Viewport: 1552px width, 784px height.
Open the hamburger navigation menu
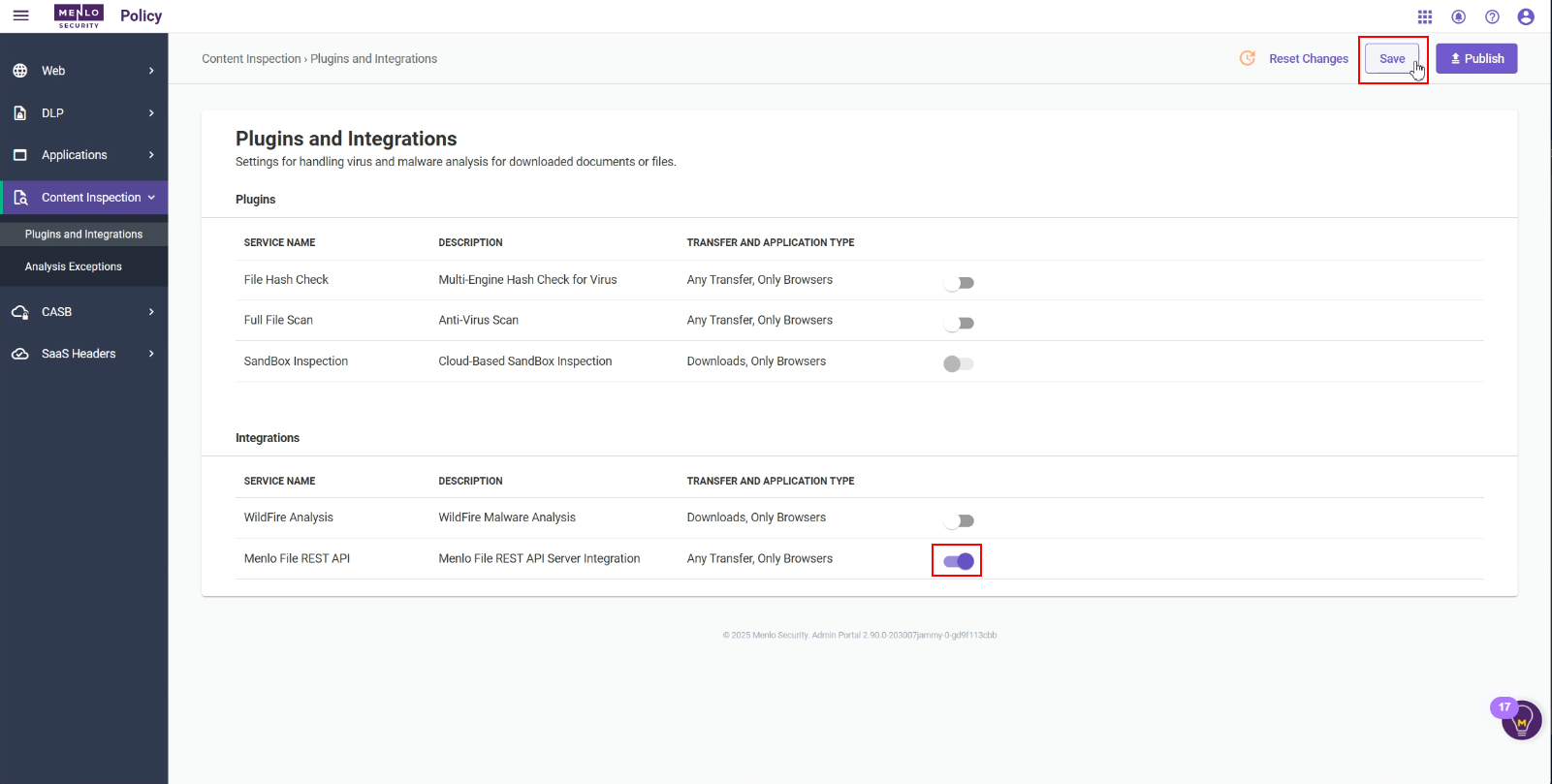(x=20, y=16)
